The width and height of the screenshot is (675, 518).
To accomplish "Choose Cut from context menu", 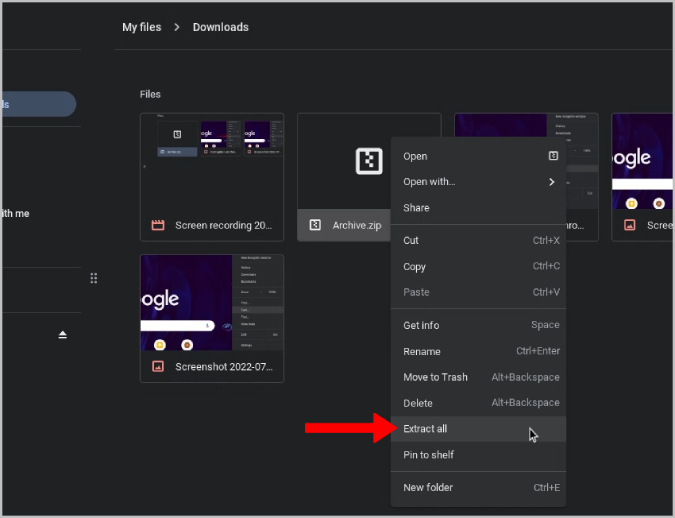I will (x=478, y=240).
